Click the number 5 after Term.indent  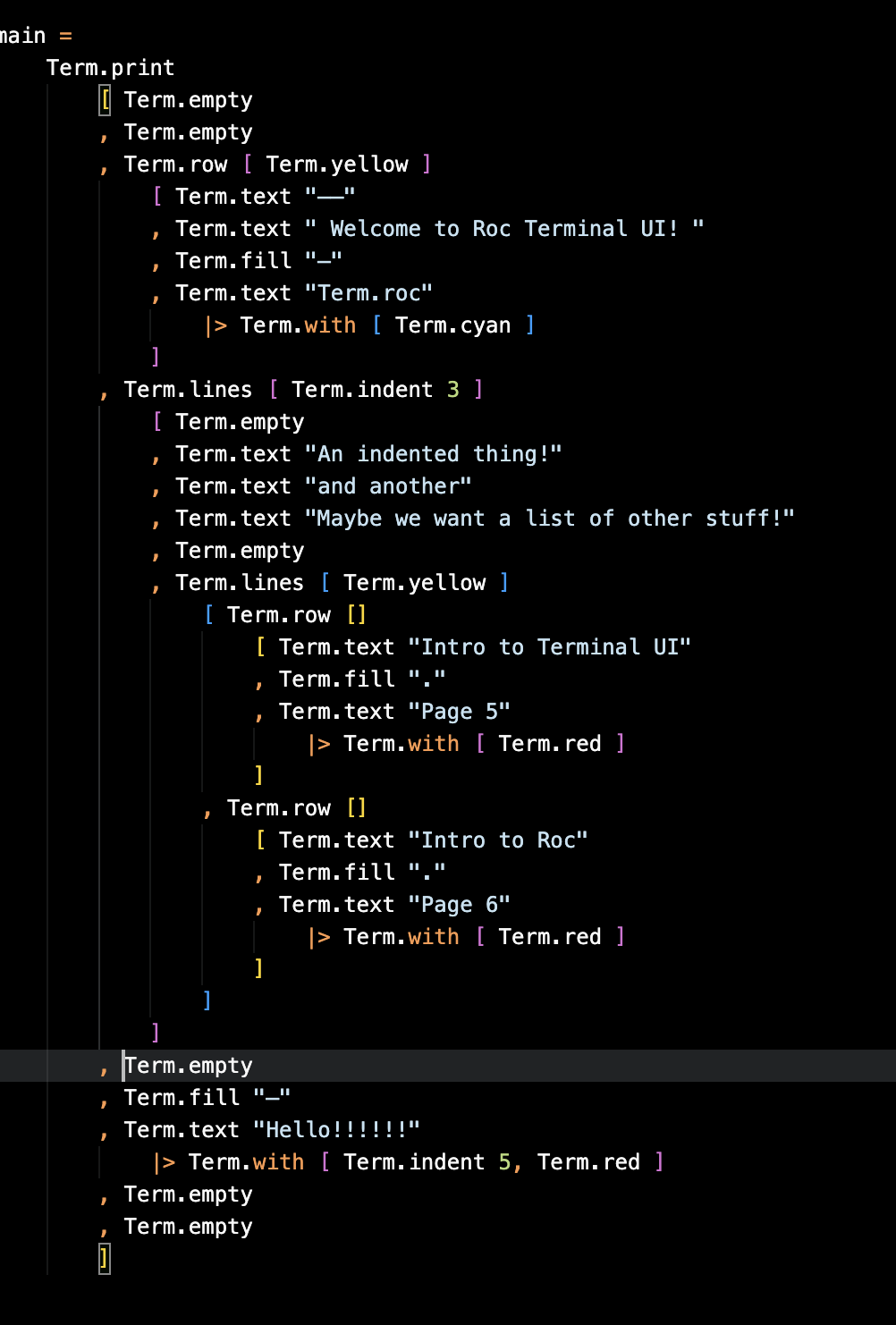[x=504, y=1162]
